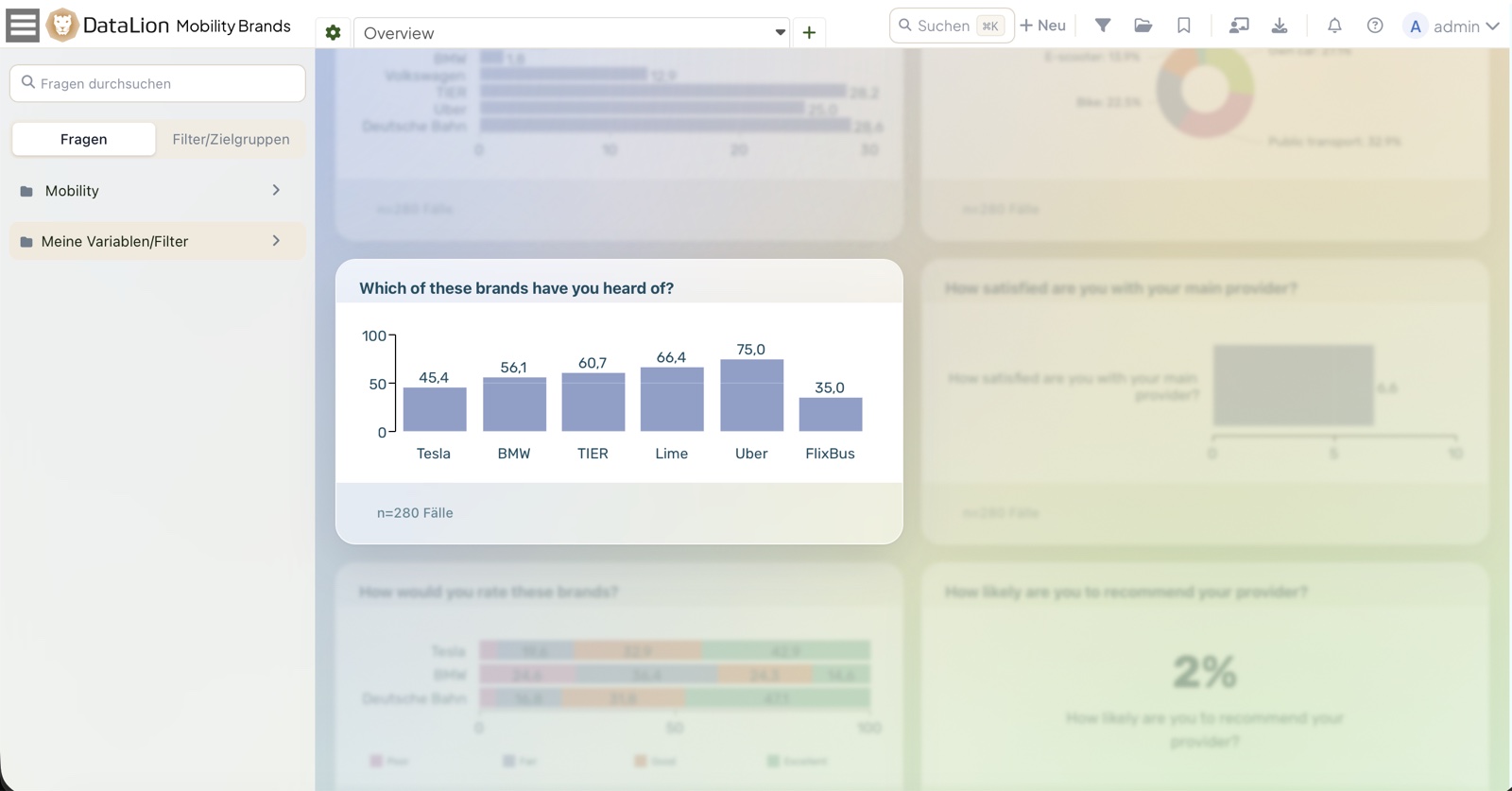
Task: Open the presentation mode icon
Action: click(x=1238, y=26)
